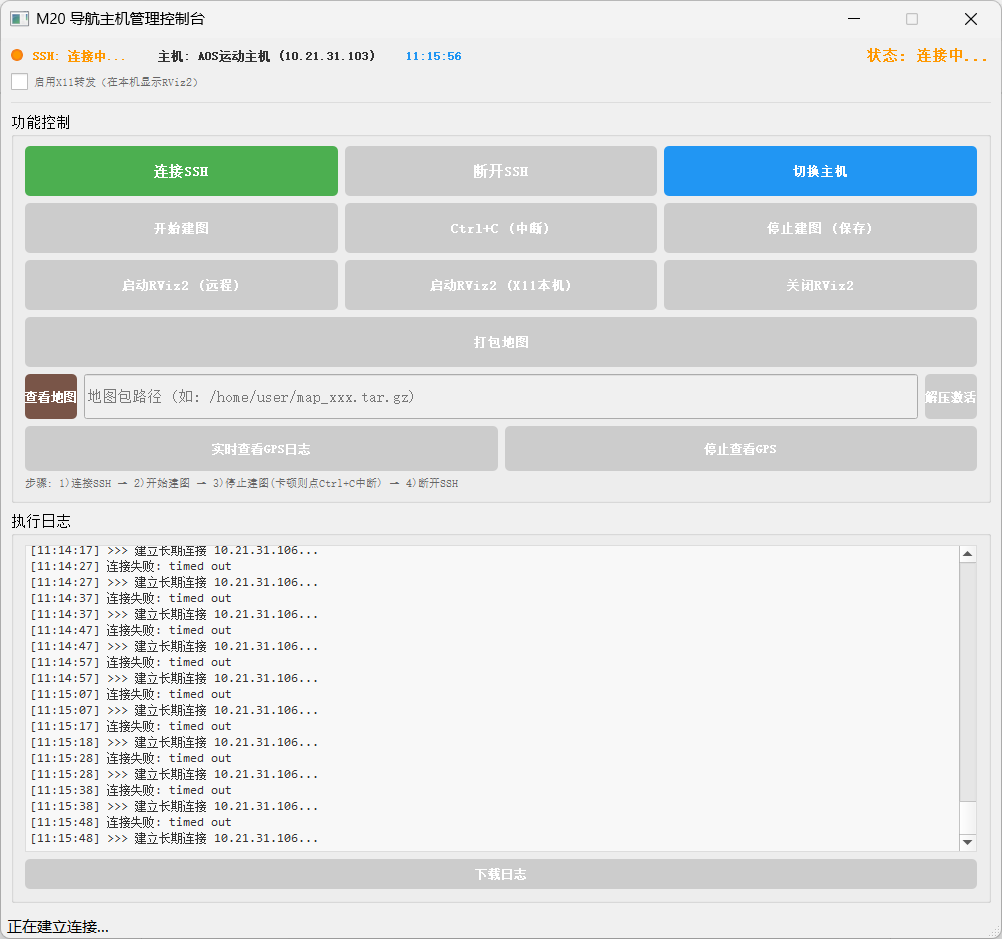Click the 步骤 instructions hint text
The height and width of the screenshot is (939, 1002).
tap(242, 483)
